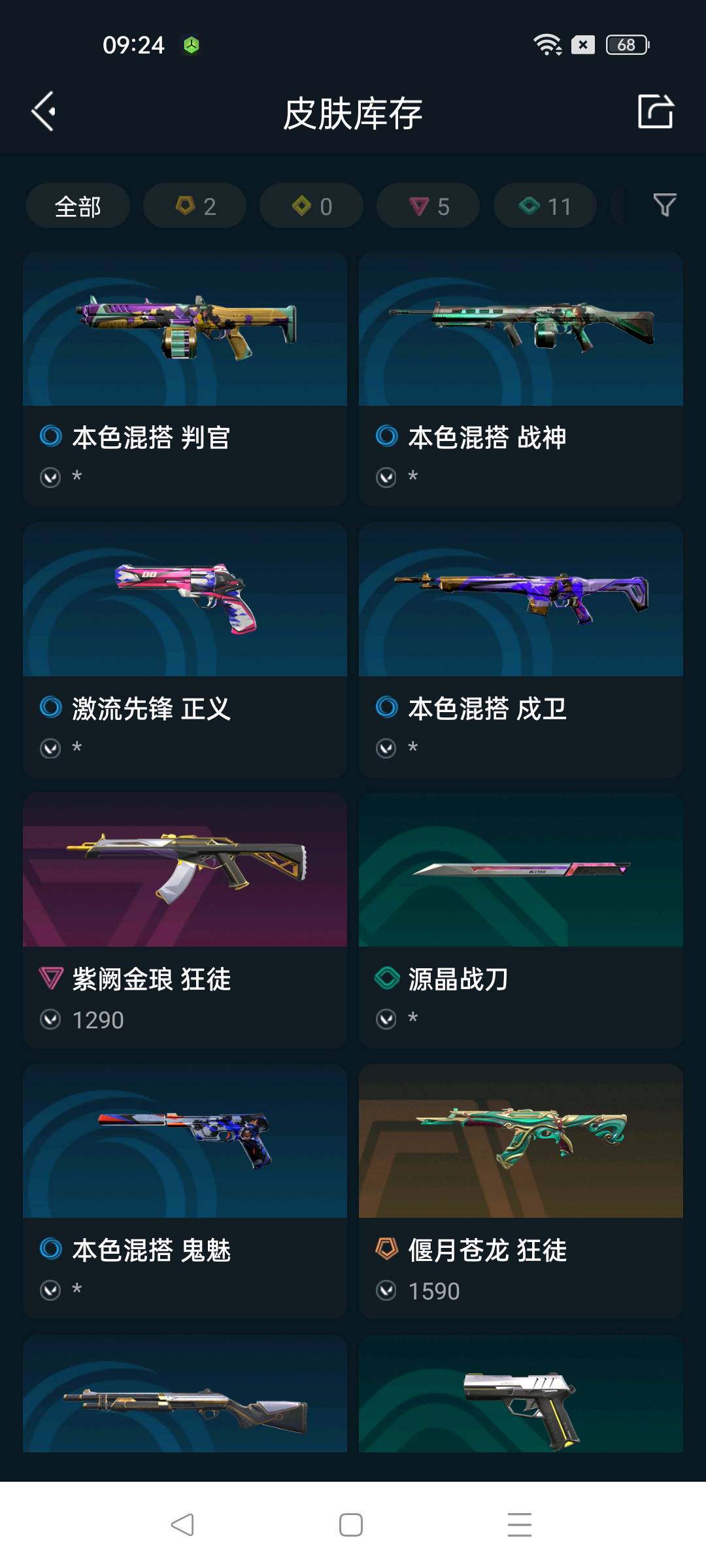Viewport: 706px width, 1568px height.
Task: Filter by orange tier showing 2
Action: (195, 206)
